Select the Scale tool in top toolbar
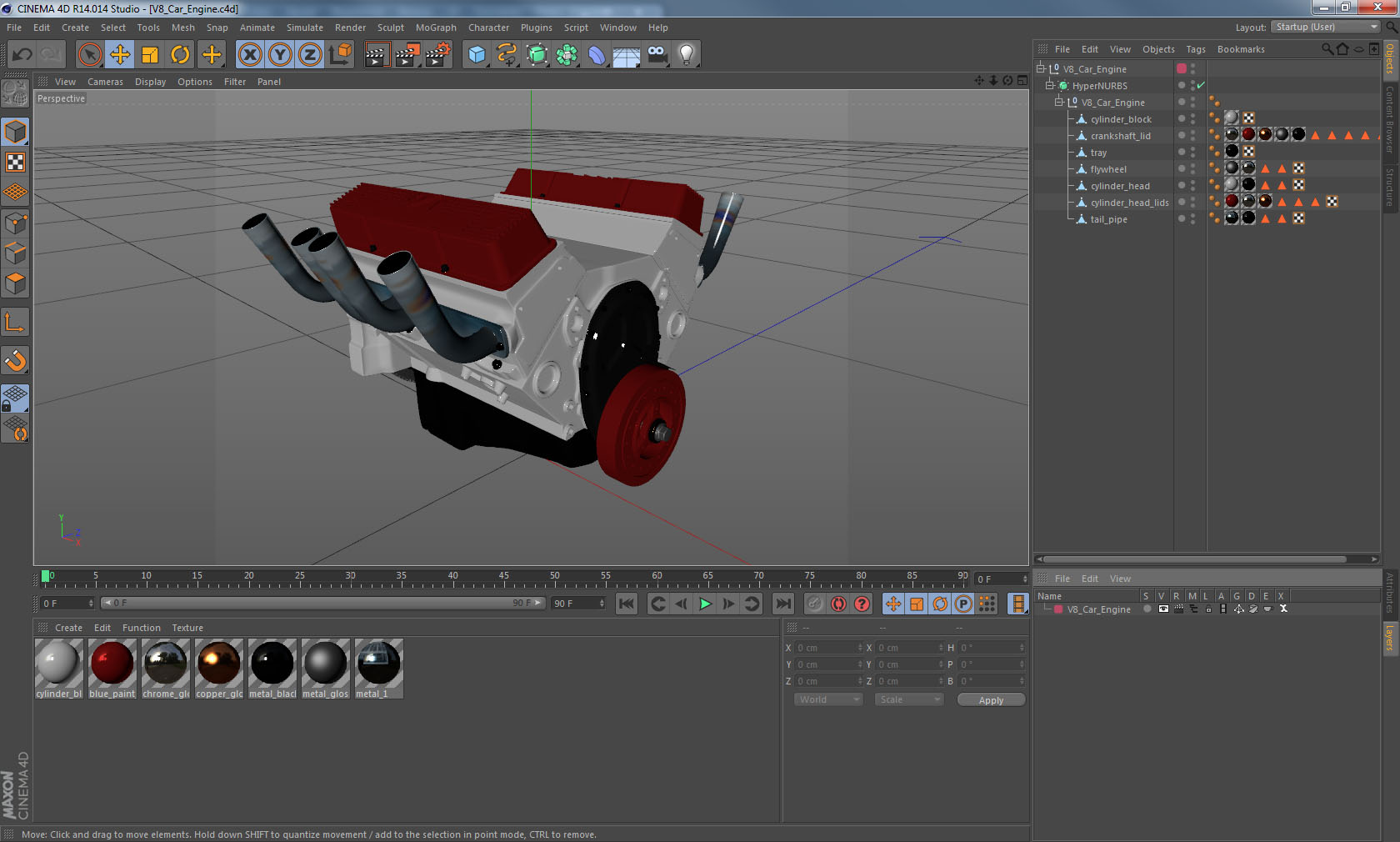The height and width of the screenshot is (842, 1400). (150, 55)
